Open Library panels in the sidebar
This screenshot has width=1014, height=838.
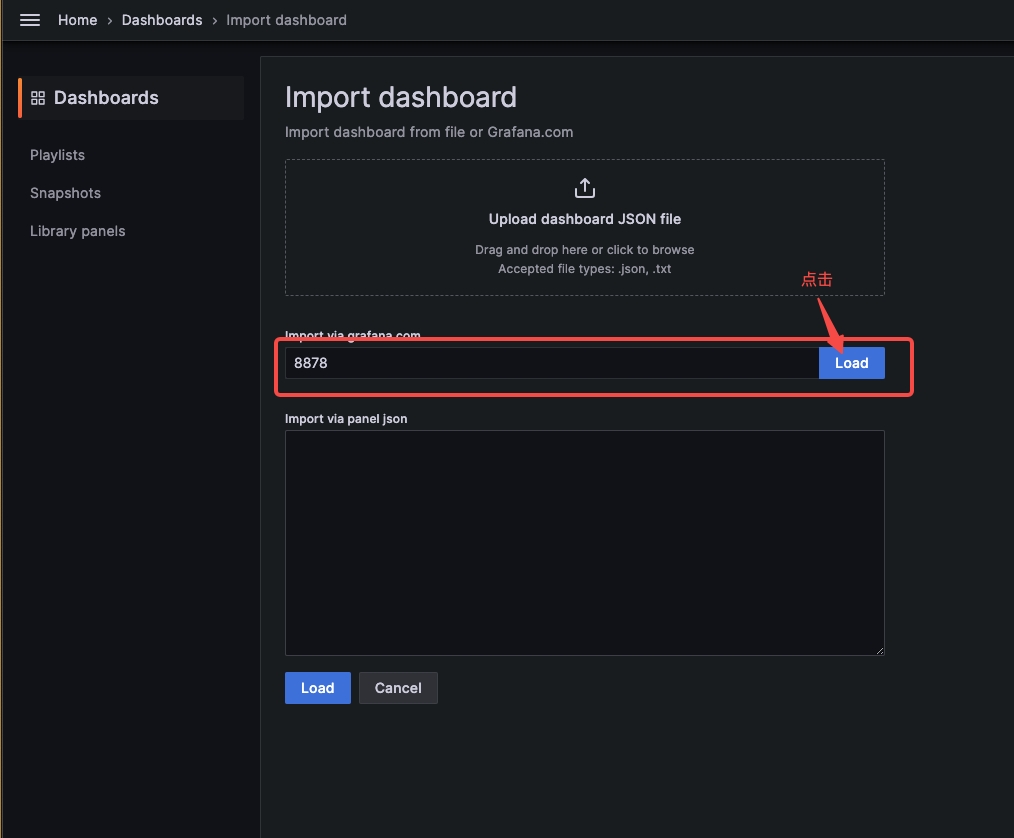tap(78, 231)
